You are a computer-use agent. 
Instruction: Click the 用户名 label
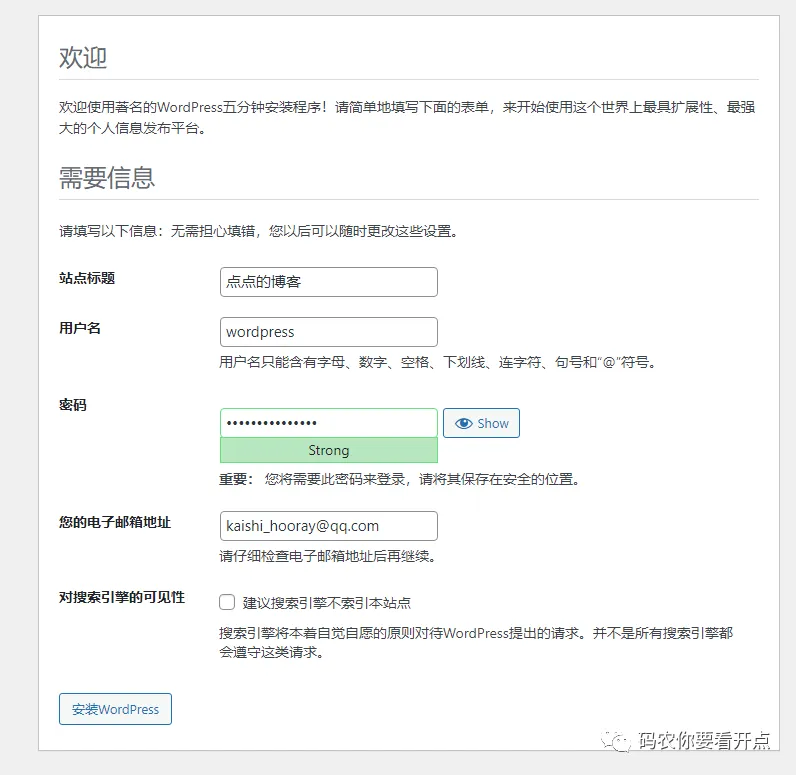80,328
